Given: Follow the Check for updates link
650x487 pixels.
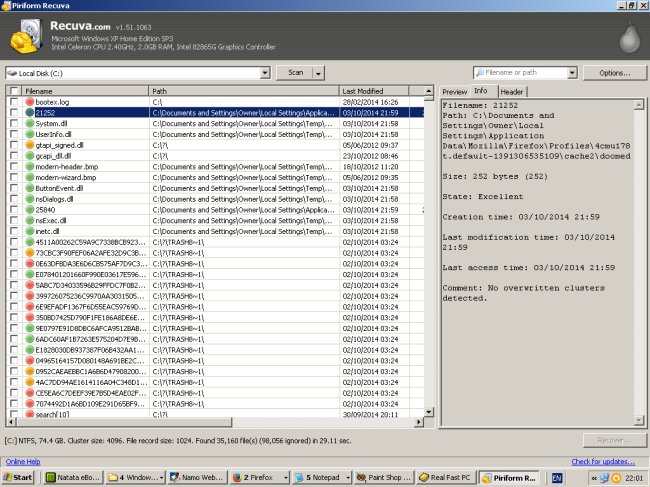Looking at the screenshot, I should point(604,461).
